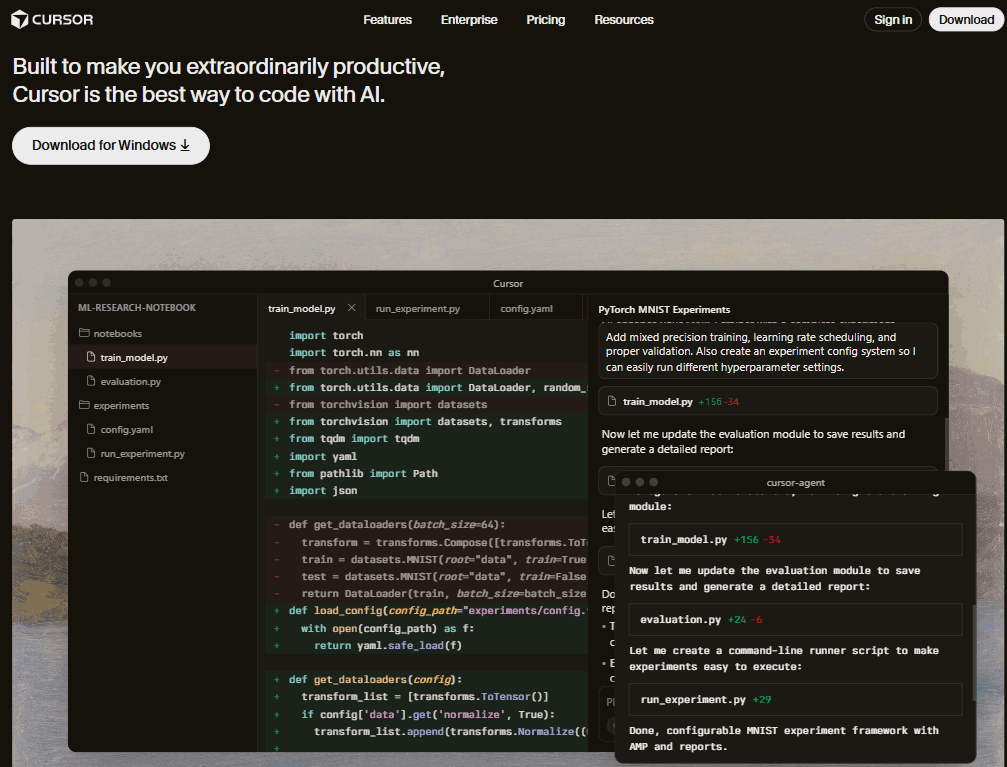Open run_experiment.py in file tree
Image resolution: width=1007 pixels, height=767 pixels.
[142, 454]
